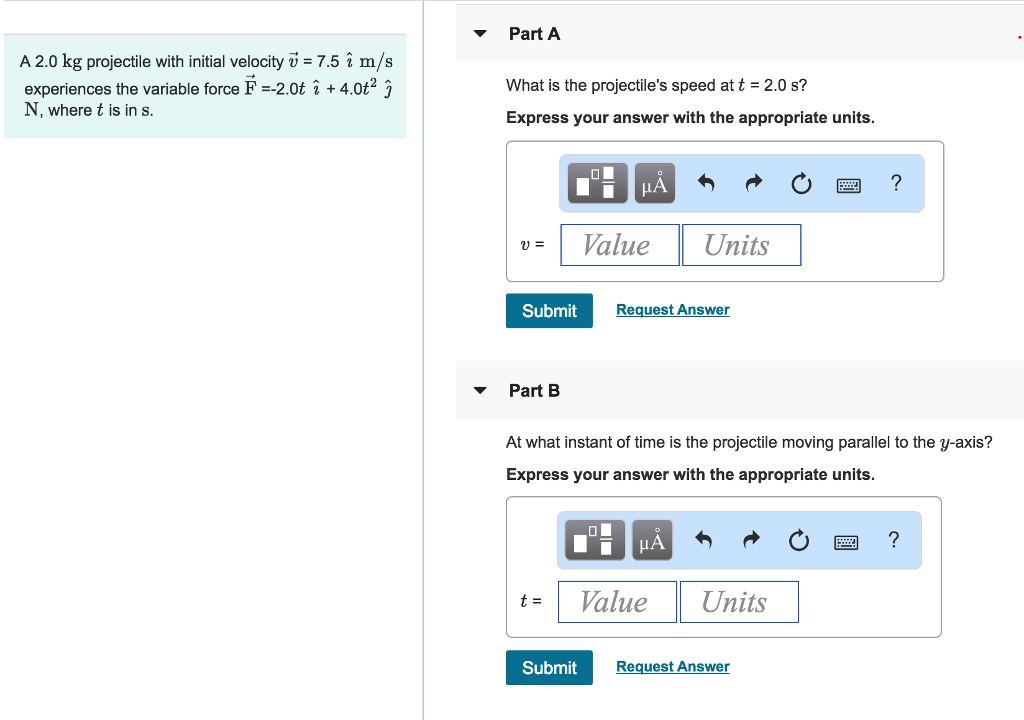
Task: Reset the Part A answer with the circular arrow
Action: pos(801,183)
